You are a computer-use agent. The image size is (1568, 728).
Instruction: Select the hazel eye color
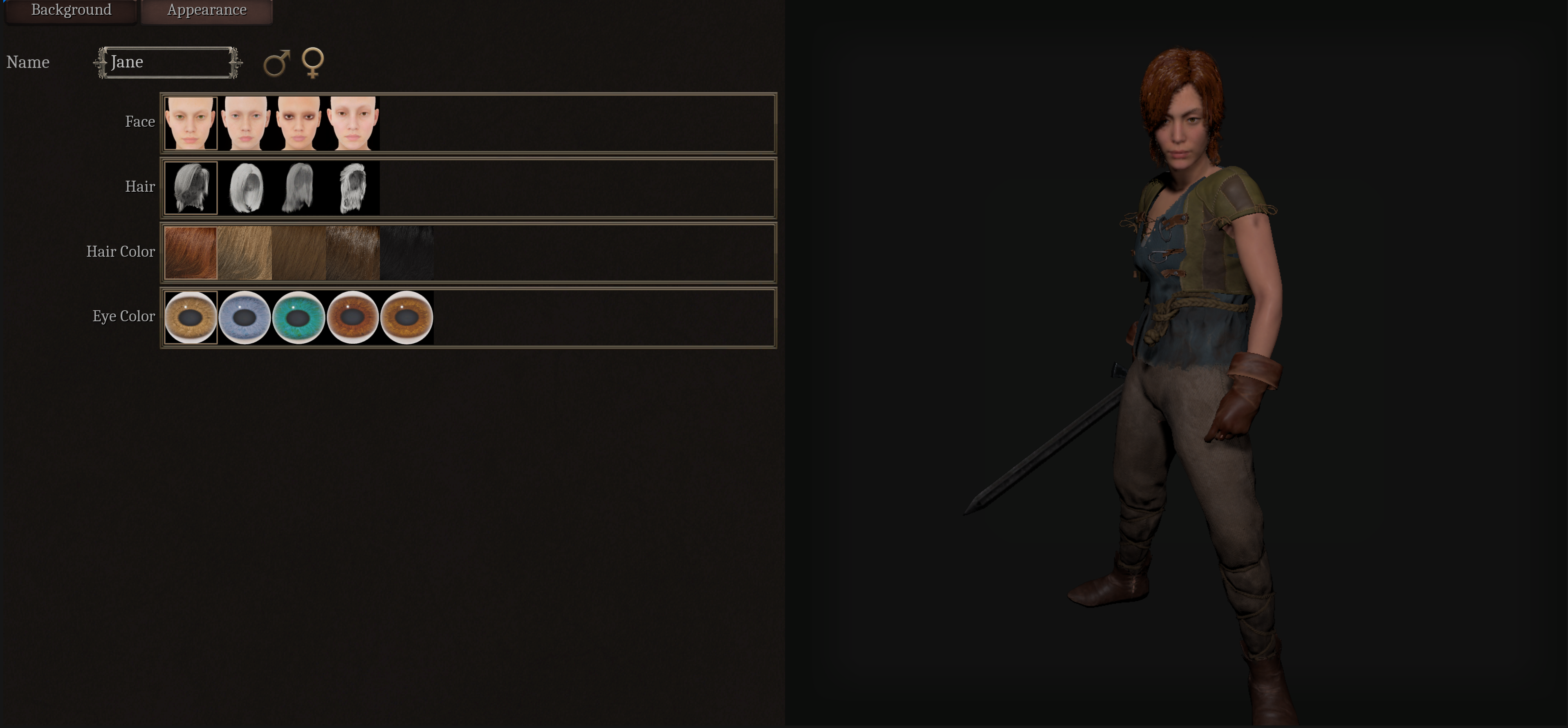191,318
